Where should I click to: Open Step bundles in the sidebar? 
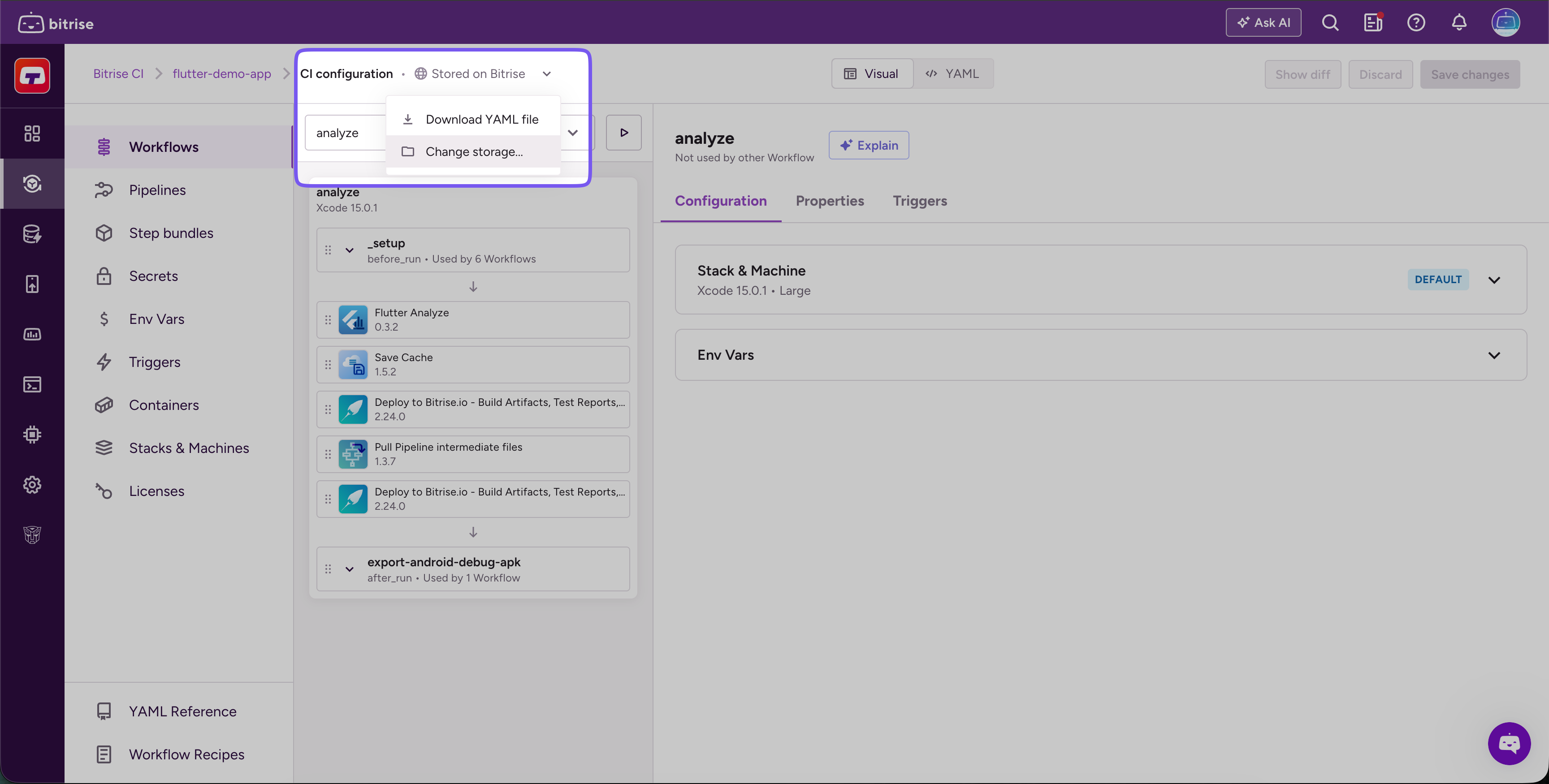(178, 233)
